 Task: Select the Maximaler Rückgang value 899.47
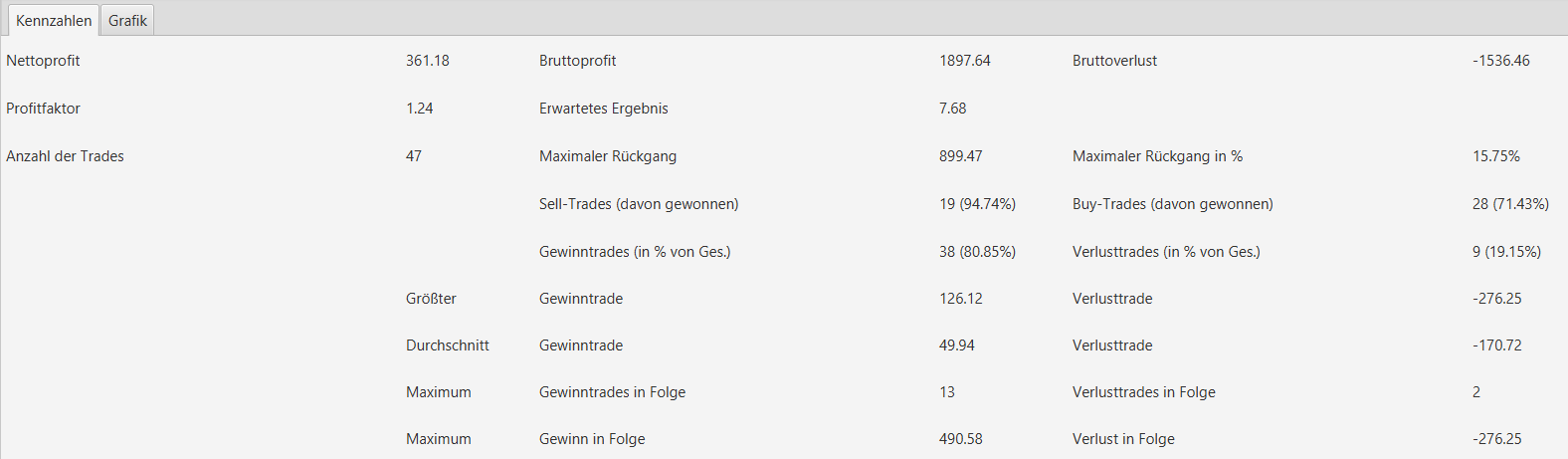click(x=961, y=156)
